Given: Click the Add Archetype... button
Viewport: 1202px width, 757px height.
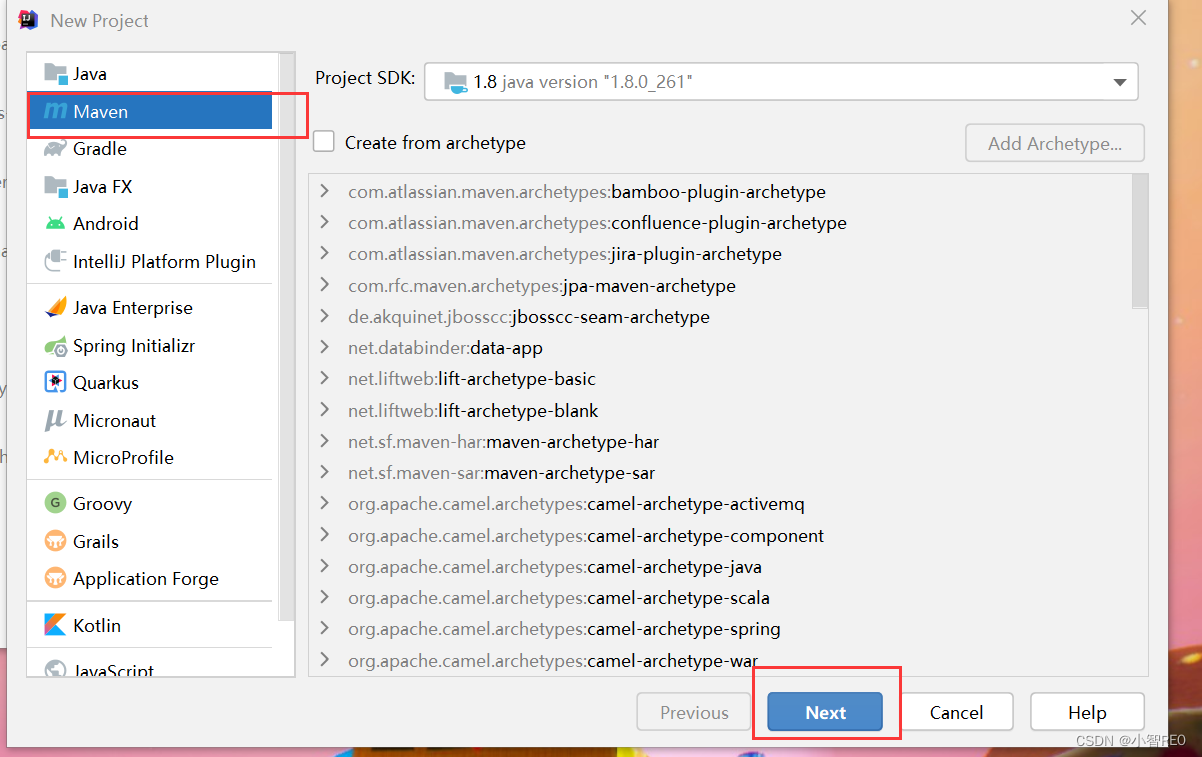Looking at the screenshot, I should (1055, 143).
